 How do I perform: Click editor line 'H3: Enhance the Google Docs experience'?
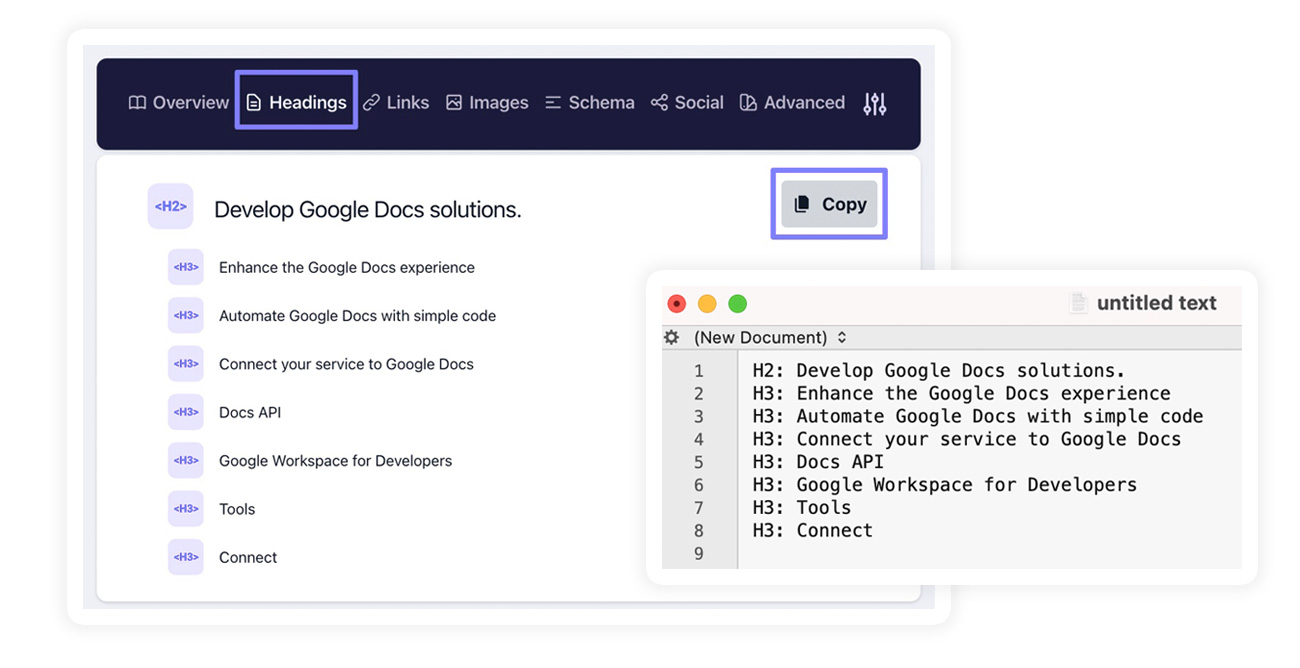coord(961,393)
